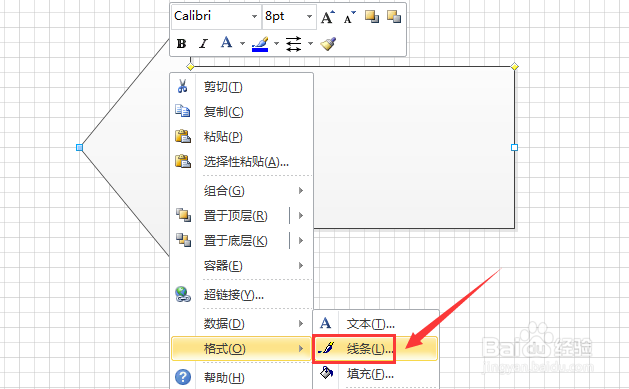Select 格式(O) menu entry
Image resolution: width=629 pixels, height=389 pixels.
(x=242, y=348)
